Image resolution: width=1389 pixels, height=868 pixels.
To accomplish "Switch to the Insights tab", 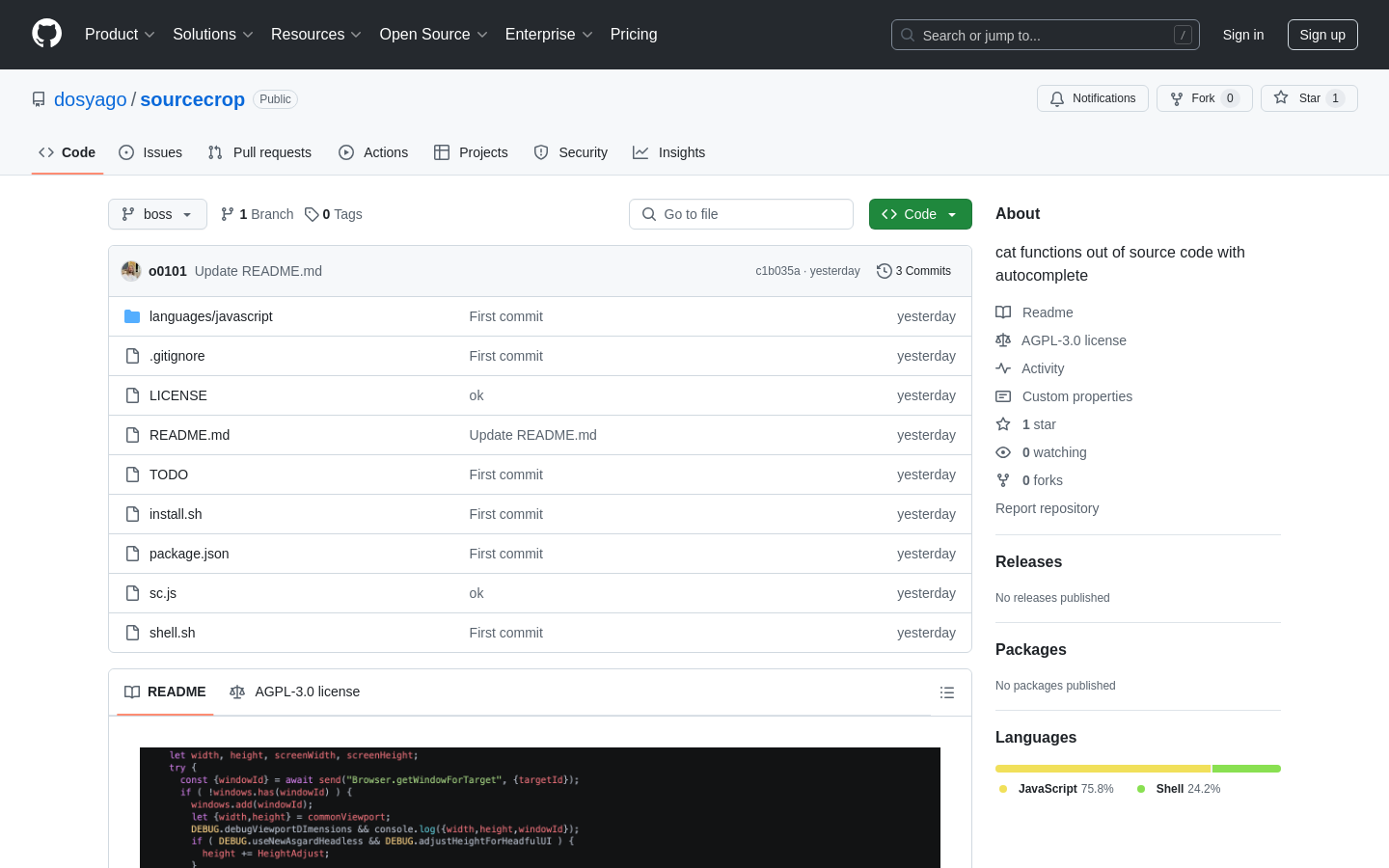I will pyautogui.click(x=669, y=152).
